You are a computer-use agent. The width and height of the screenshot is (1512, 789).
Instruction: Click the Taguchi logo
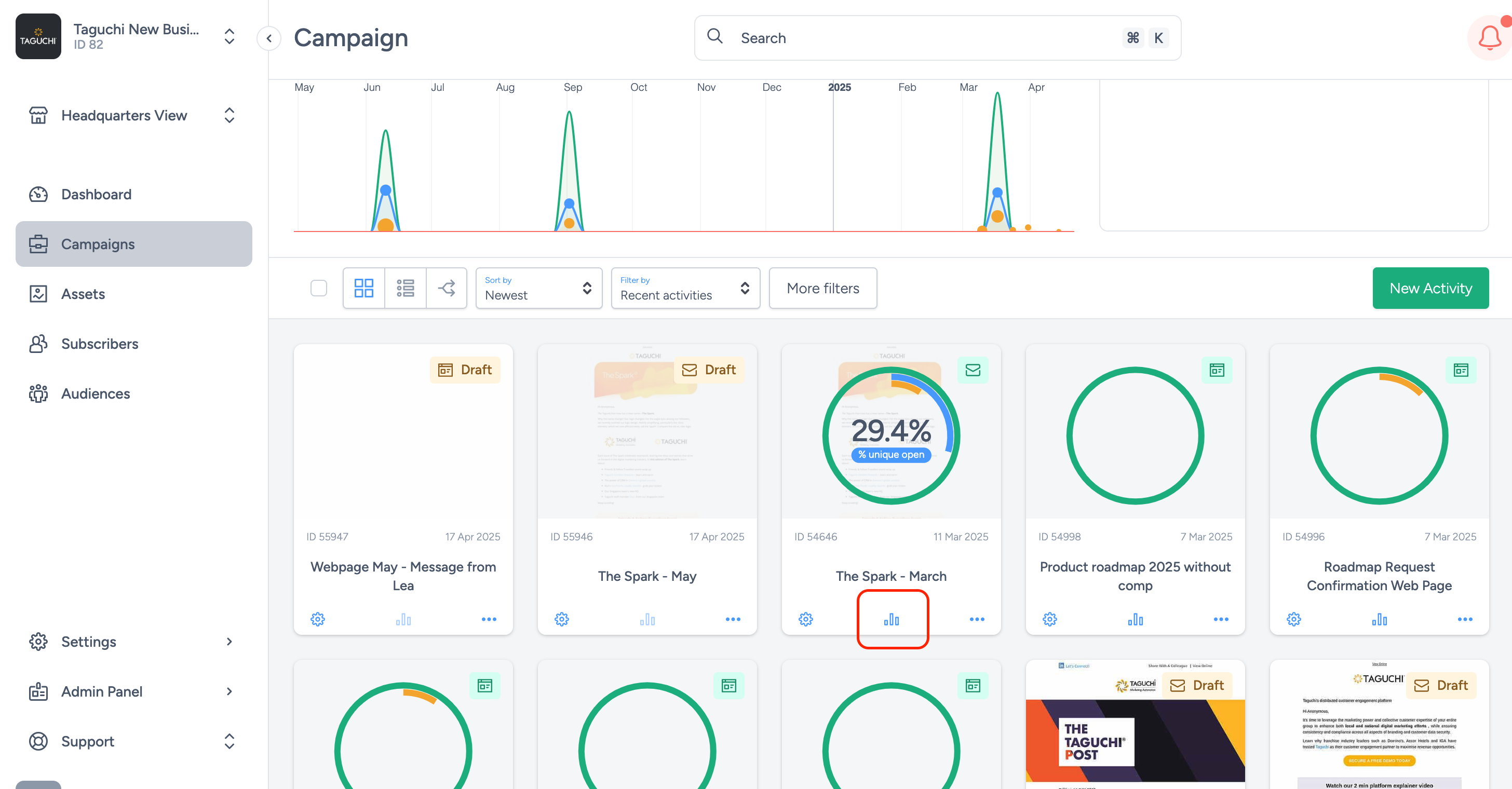click(38, 36)
